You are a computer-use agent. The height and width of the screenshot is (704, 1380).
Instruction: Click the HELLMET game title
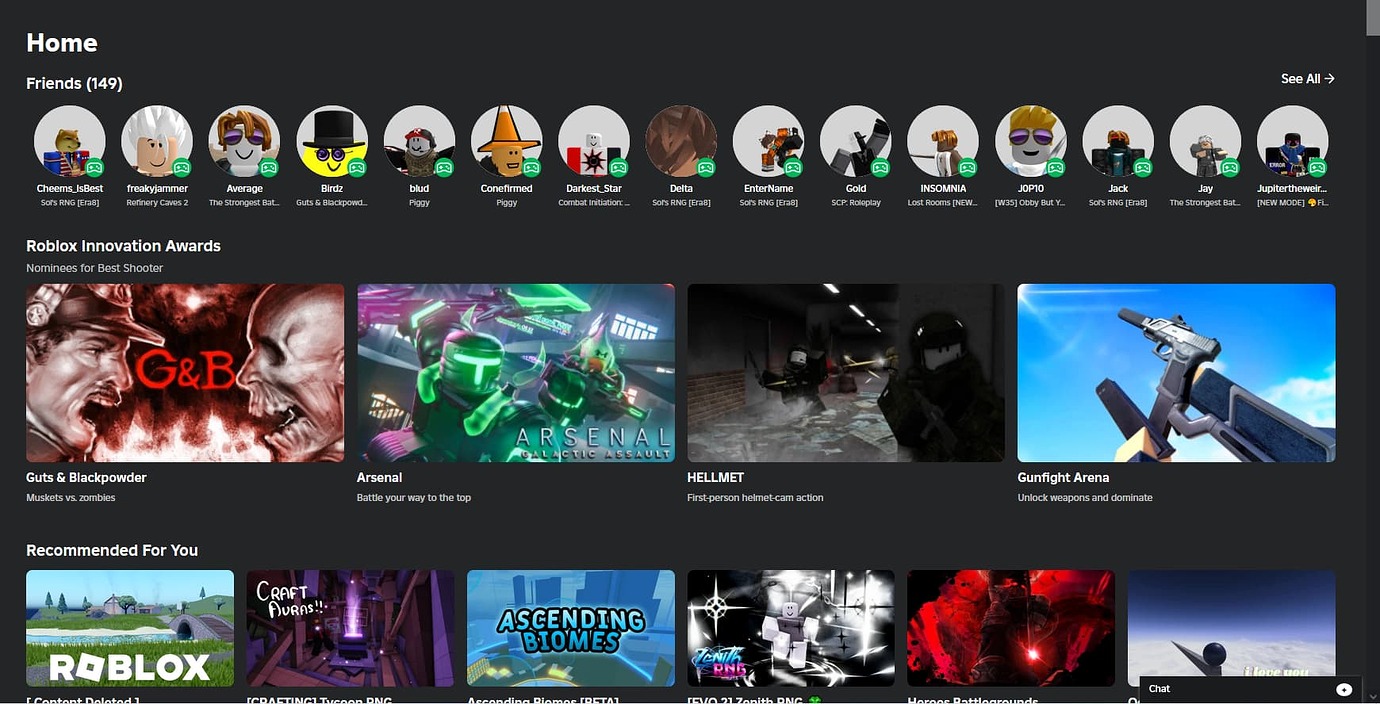tap(716, 478)
